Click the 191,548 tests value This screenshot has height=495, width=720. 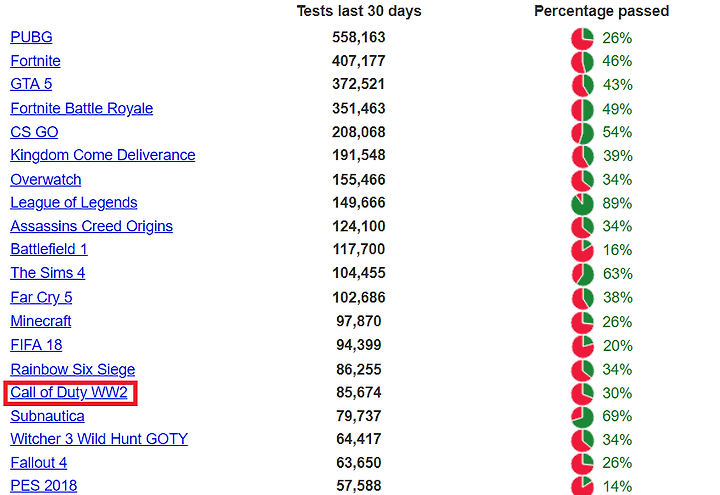[359, 155]
